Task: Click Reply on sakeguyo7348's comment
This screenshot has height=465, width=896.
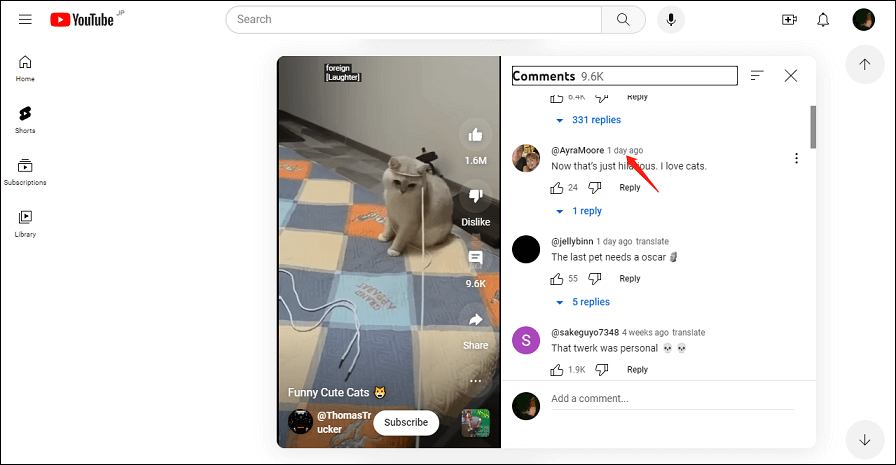Action: [x=637, y=370]
